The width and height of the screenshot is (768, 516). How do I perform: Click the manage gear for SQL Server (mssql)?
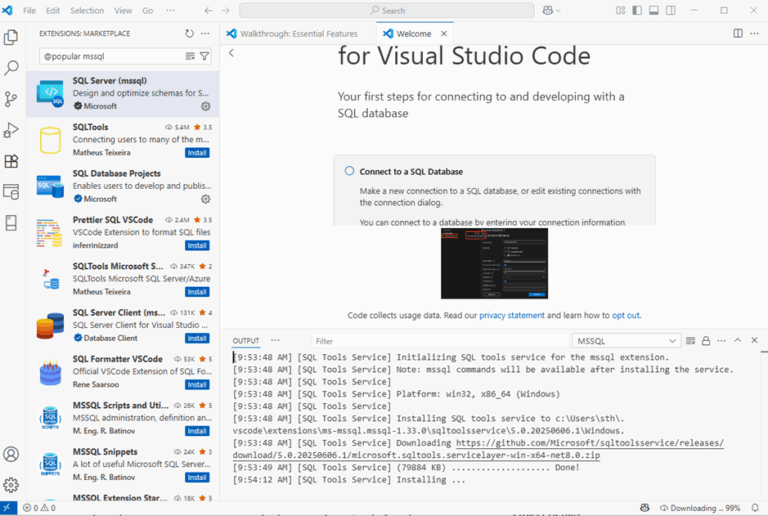tap(205, 106)
